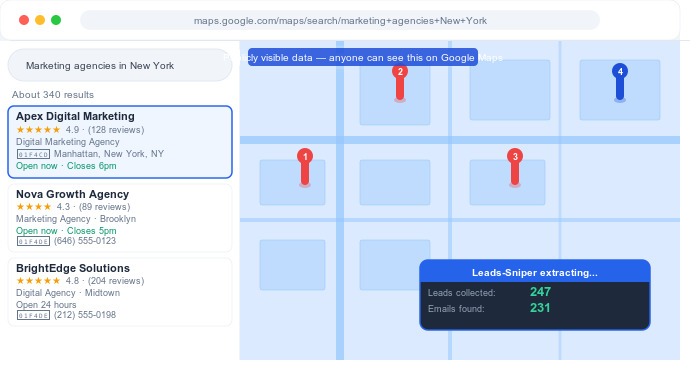Click the phone icon beside (212) 555-0198
The width and height of the screenshot is (700, 370).
(33, 316)
